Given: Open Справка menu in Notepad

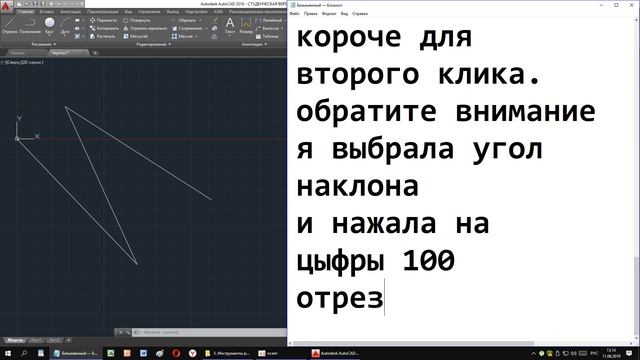Looking at the screenshot, I should [x=360, y=13].
